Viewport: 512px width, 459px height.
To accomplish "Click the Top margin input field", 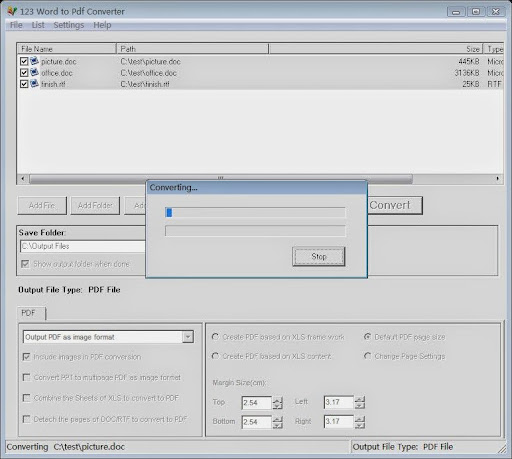I will [x=256, y=403].
